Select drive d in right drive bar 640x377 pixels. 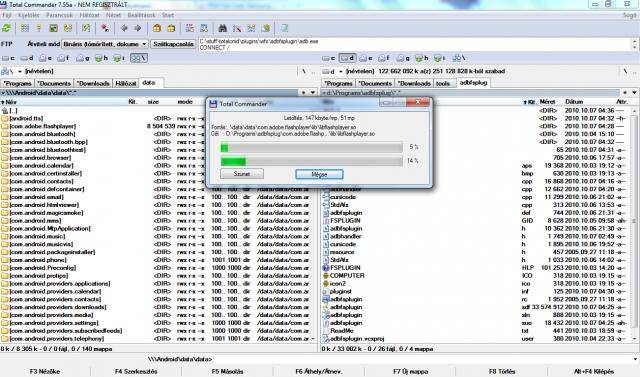[347, 58]
